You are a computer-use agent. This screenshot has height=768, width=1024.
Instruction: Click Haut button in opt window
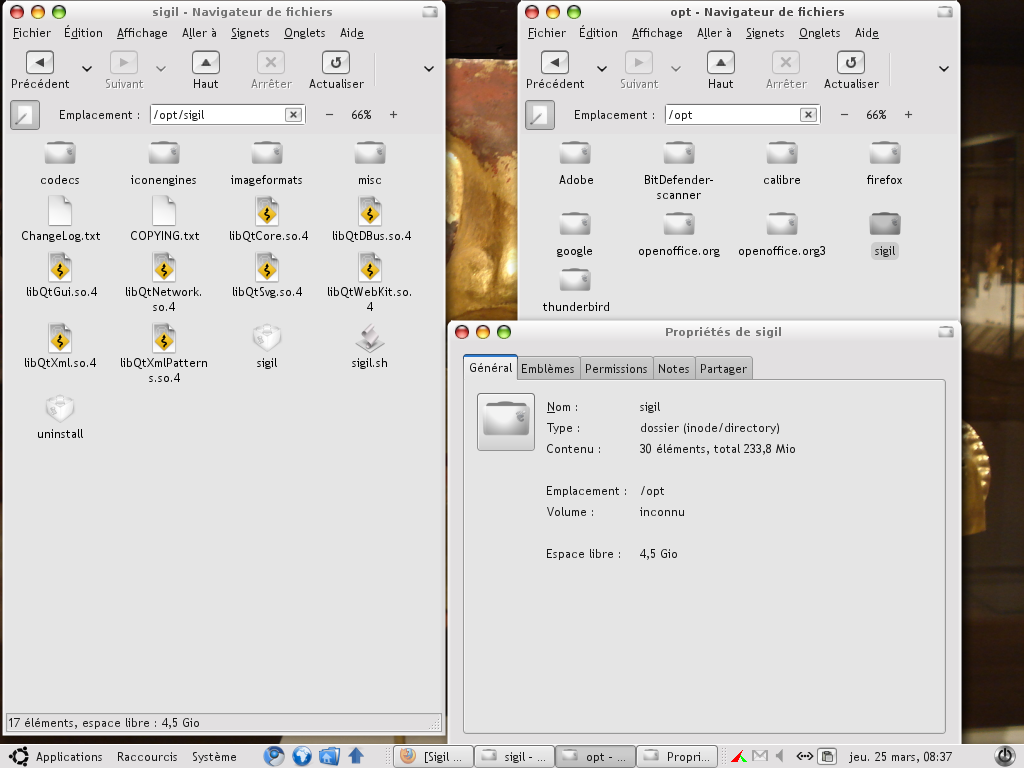click(720, 70)
